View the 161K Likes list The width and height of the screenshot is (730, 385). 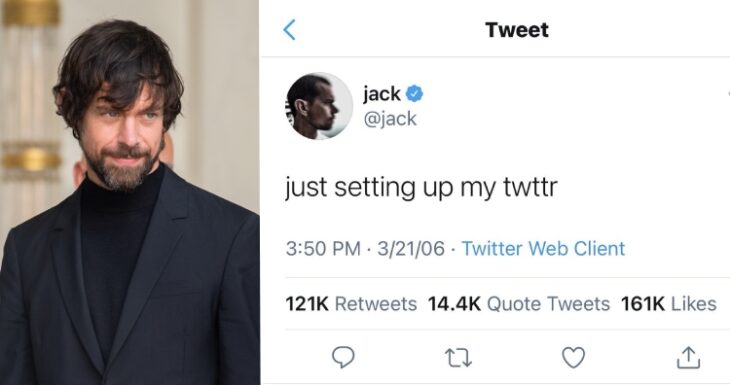669,304
